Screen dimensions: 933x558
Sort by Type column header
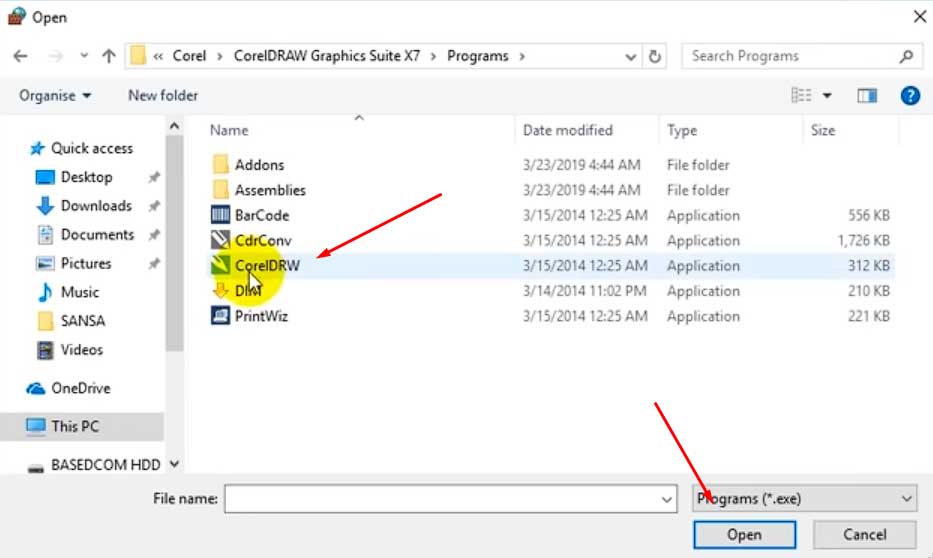coord(682,130)
